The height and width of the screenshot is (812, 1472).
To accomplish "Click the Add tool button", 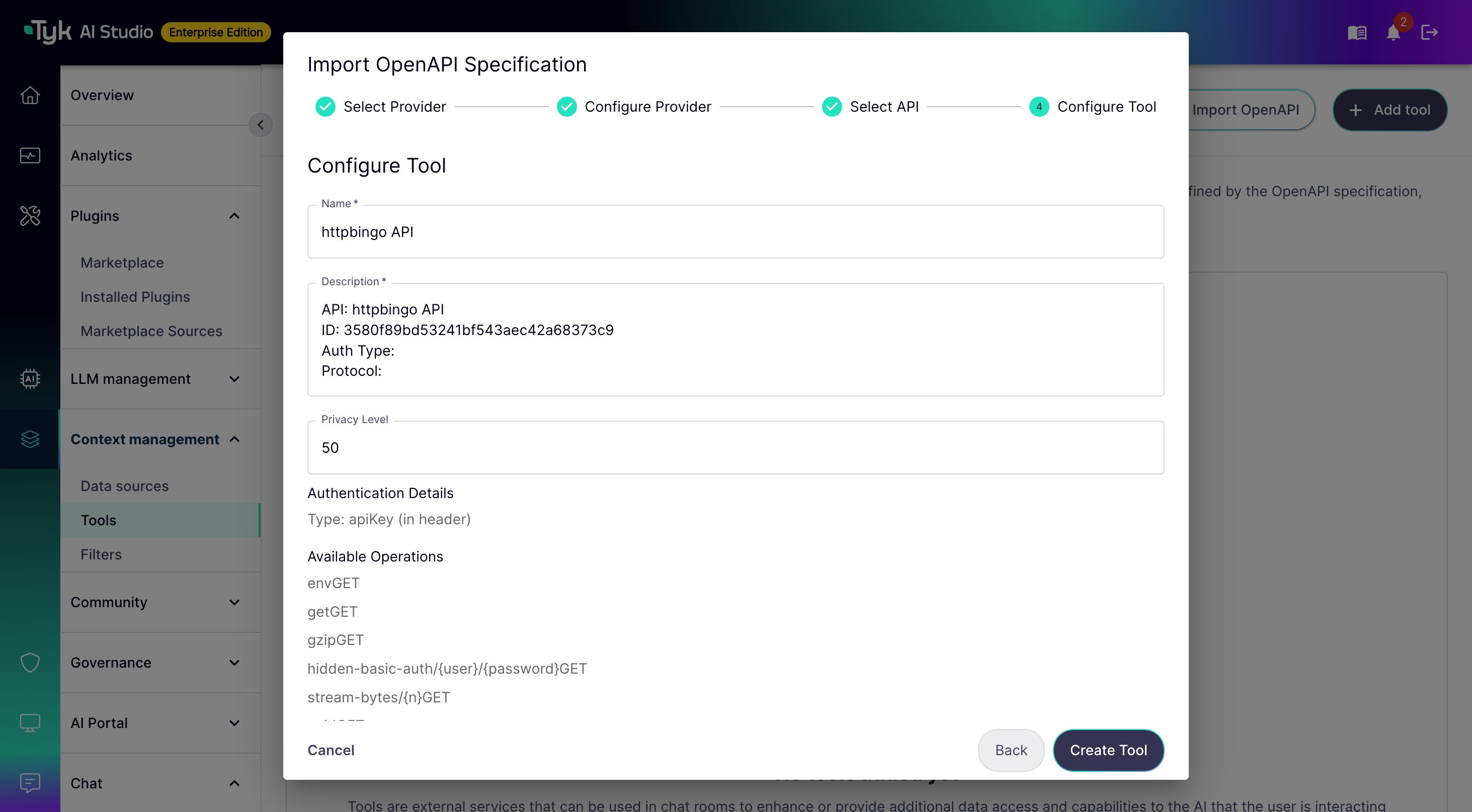I will point(1389,110).
